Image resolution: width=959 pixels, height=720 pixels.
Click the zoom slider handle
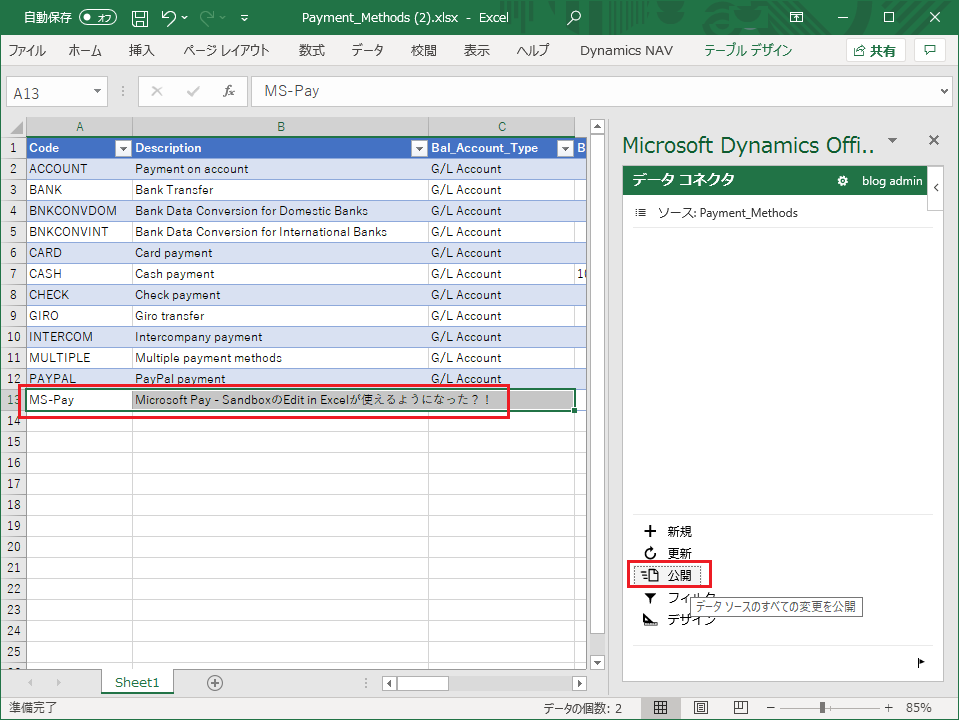(823, 708)
